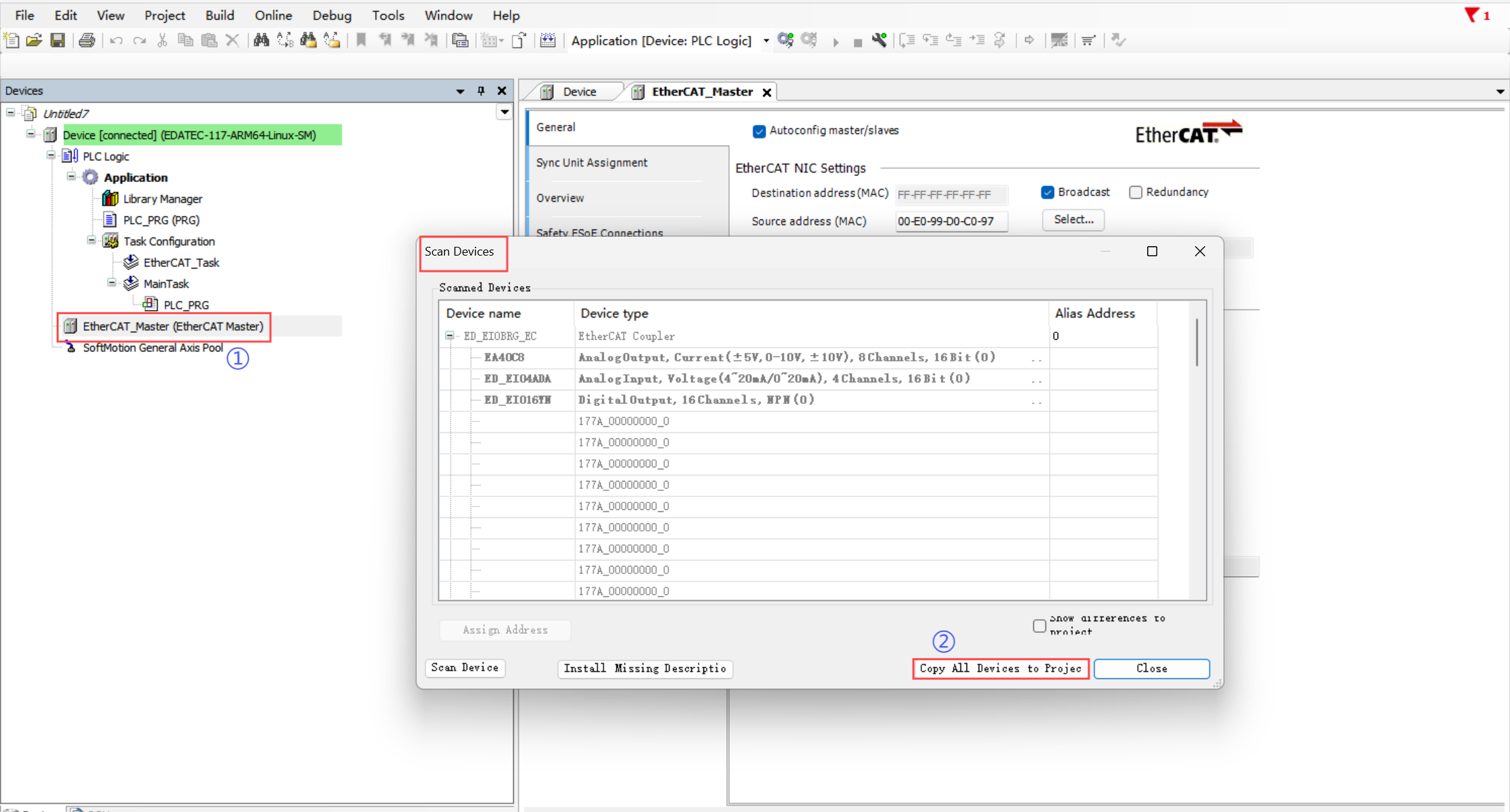Select SoftMotion General Axis Pool item
This screenshot has width=1510, height=812.
pyautogui.click(x=152, y=348)
